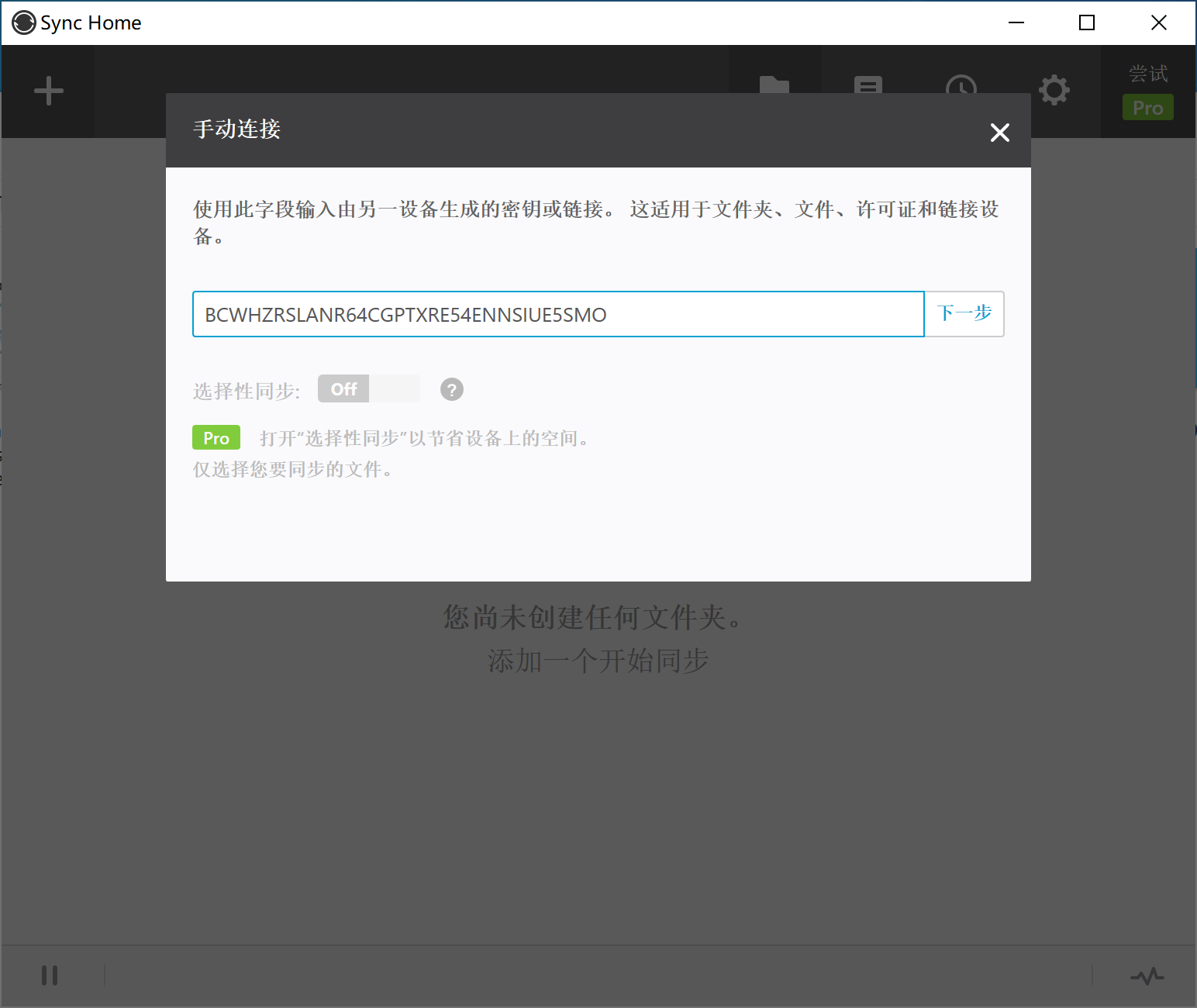Click the 仅选择您要同步的文件 text
1197x1008 pixels.
[293, 469]
